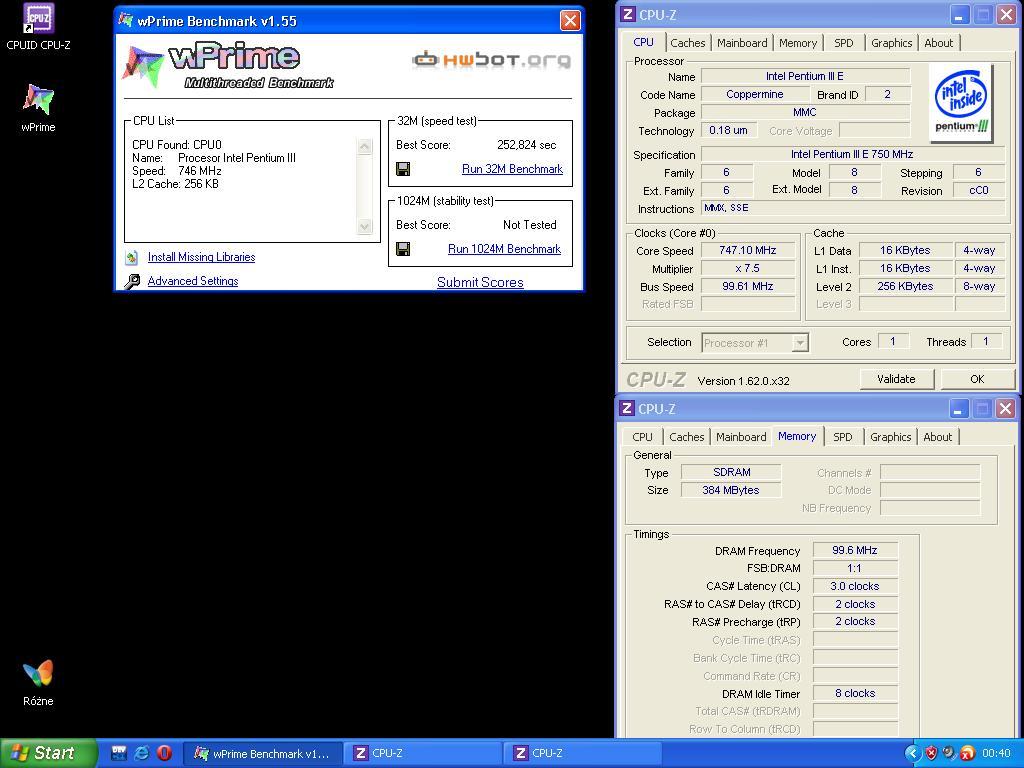The height and width of the screenshot is (768, 1024).
Task: Switch to About tab in lower CPU-Z window
Action: pos(937,437)
